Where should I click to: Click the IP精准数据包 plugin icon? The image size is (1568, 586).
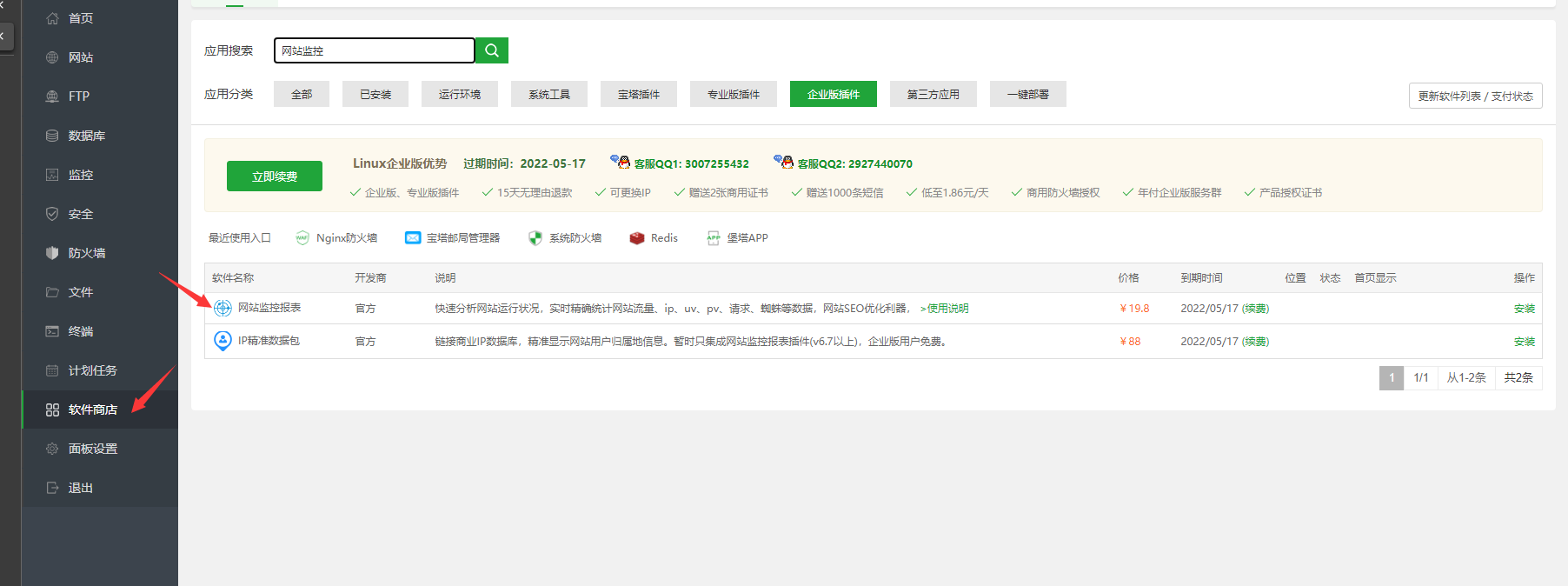tap(223, 341)
